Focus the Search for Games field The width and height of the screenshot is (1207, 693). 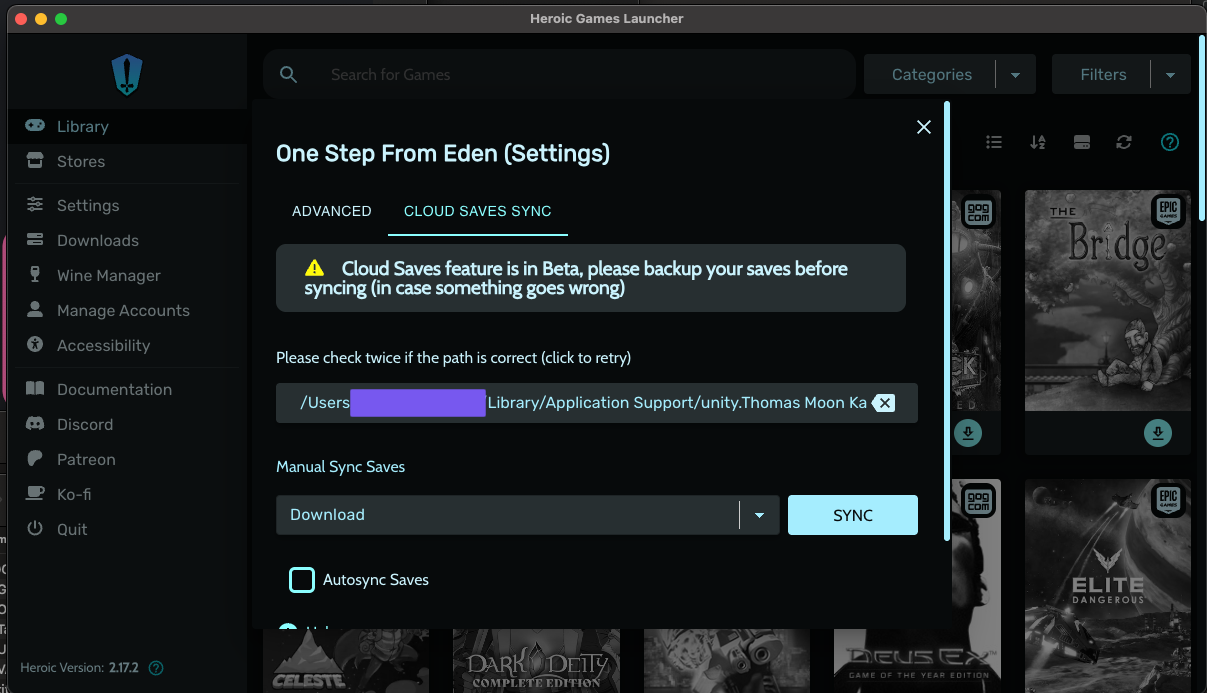pos(559,74)
